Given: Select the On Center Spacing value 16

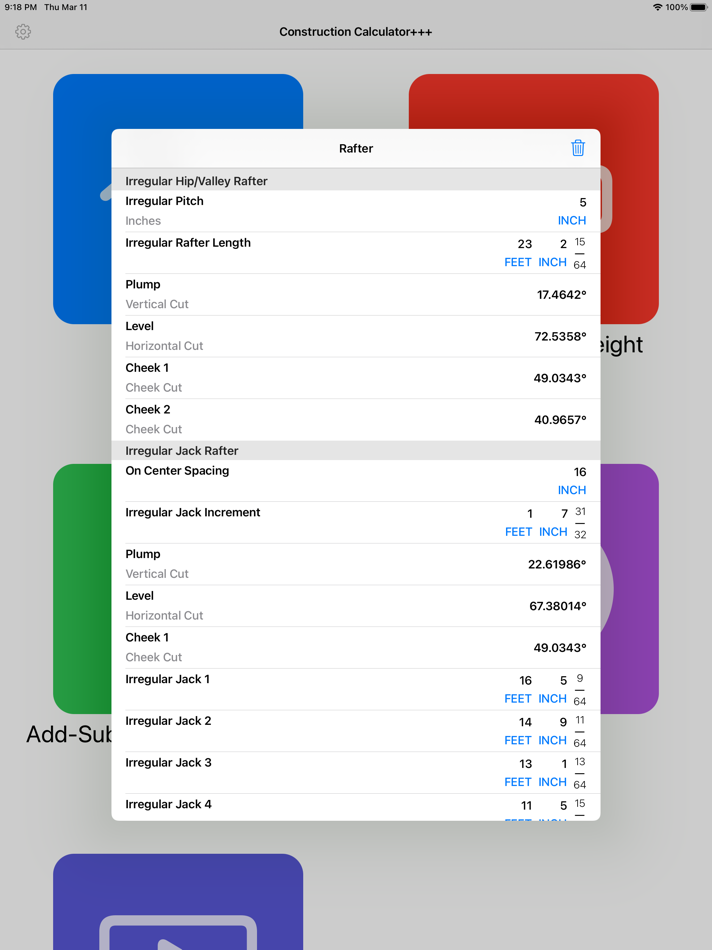Looking at the screenshot, I should [x=580, y=472].
